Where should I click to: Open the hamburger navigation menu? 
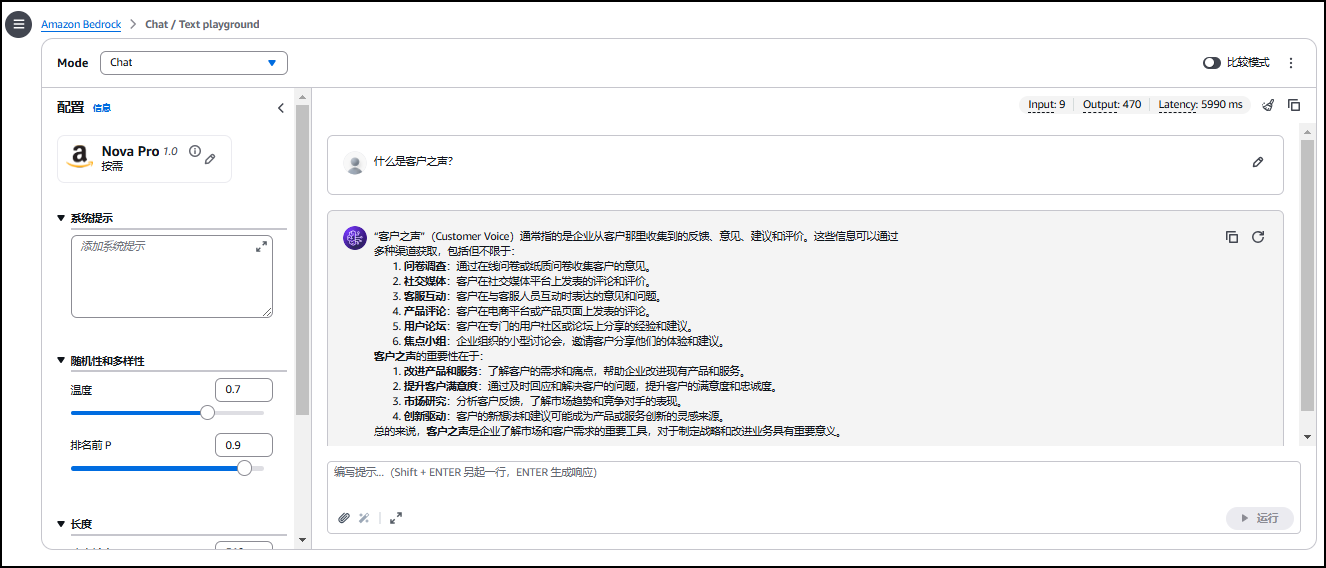pyautogui.click(x=19, y=24)
